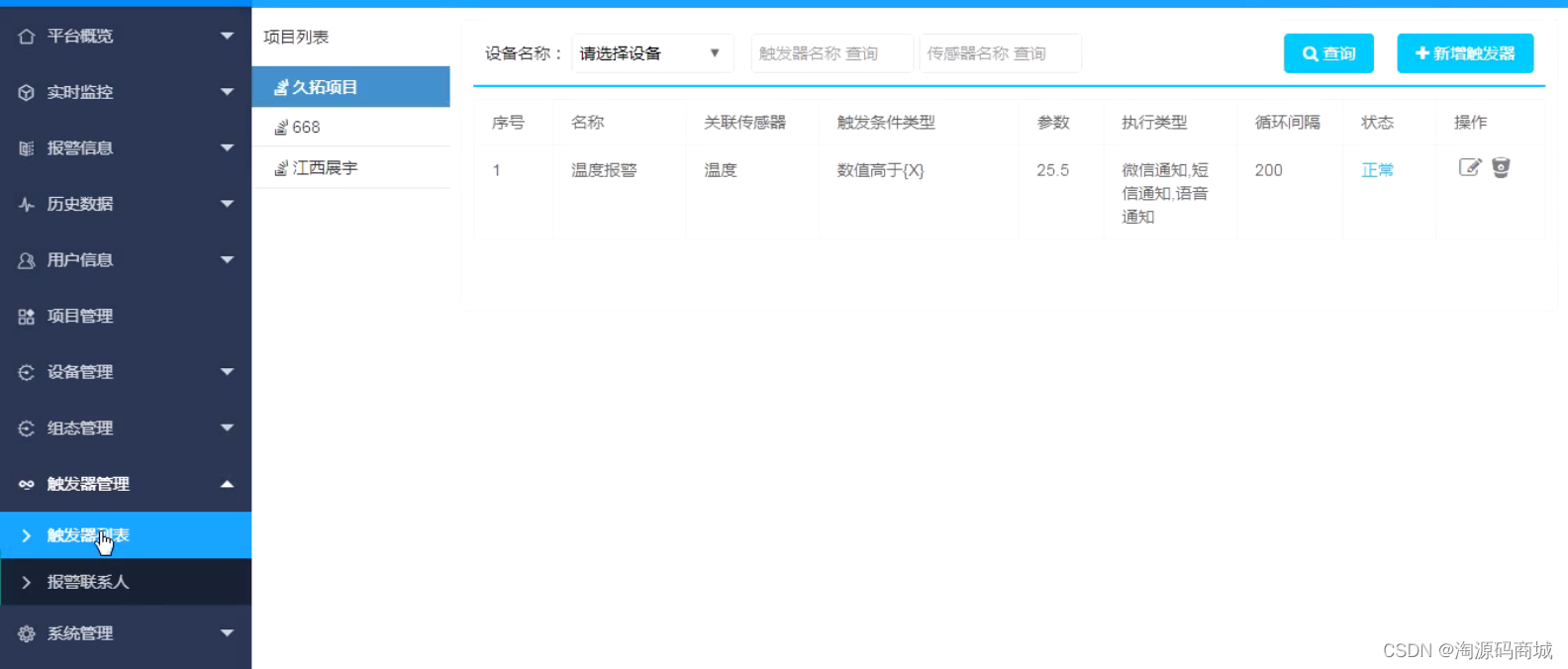Click the icon beside 设备管理

click(x=27, y=372)
